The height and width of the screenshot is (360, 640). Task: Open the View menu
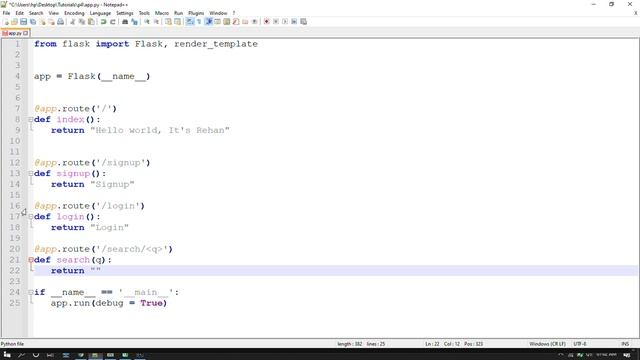[53, 13]
